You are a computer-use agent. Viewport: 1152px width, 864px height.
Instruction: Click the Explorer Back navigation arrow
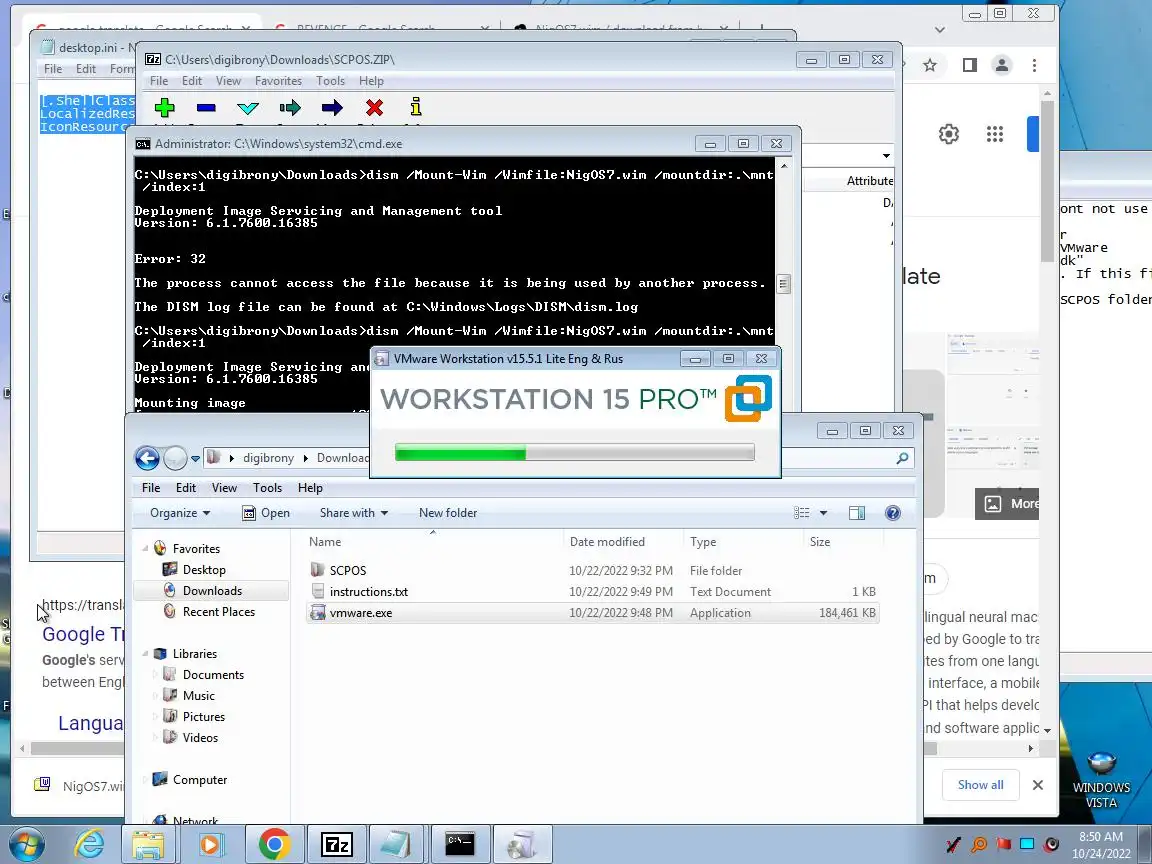tap(148, 458)
